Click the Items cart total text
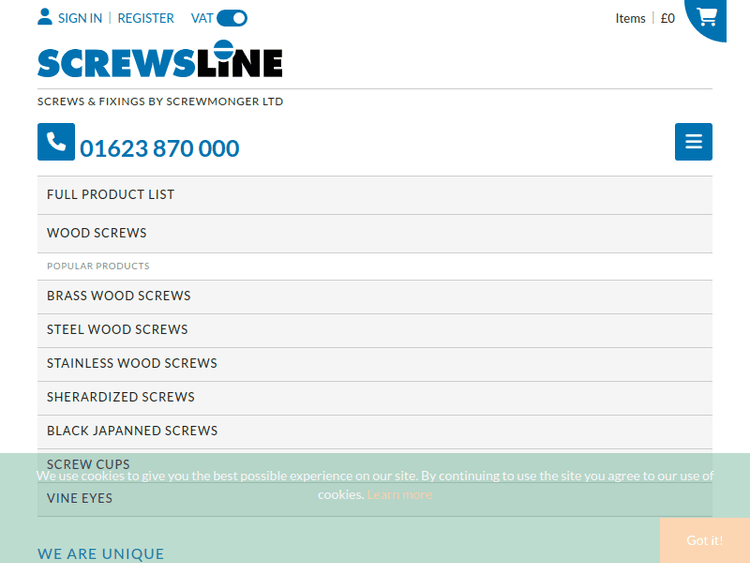 (x=630, y=19)
